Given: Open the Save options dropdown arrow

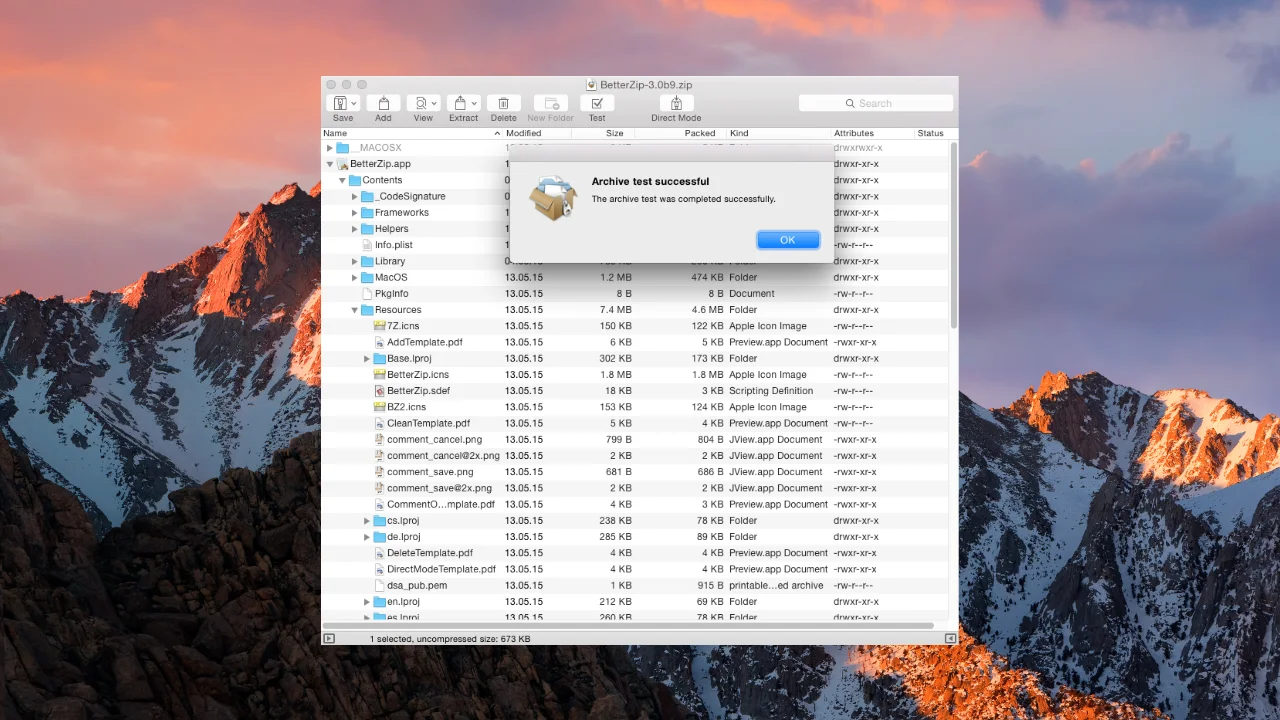Looking at the screenshot, I should pos(354,104).
